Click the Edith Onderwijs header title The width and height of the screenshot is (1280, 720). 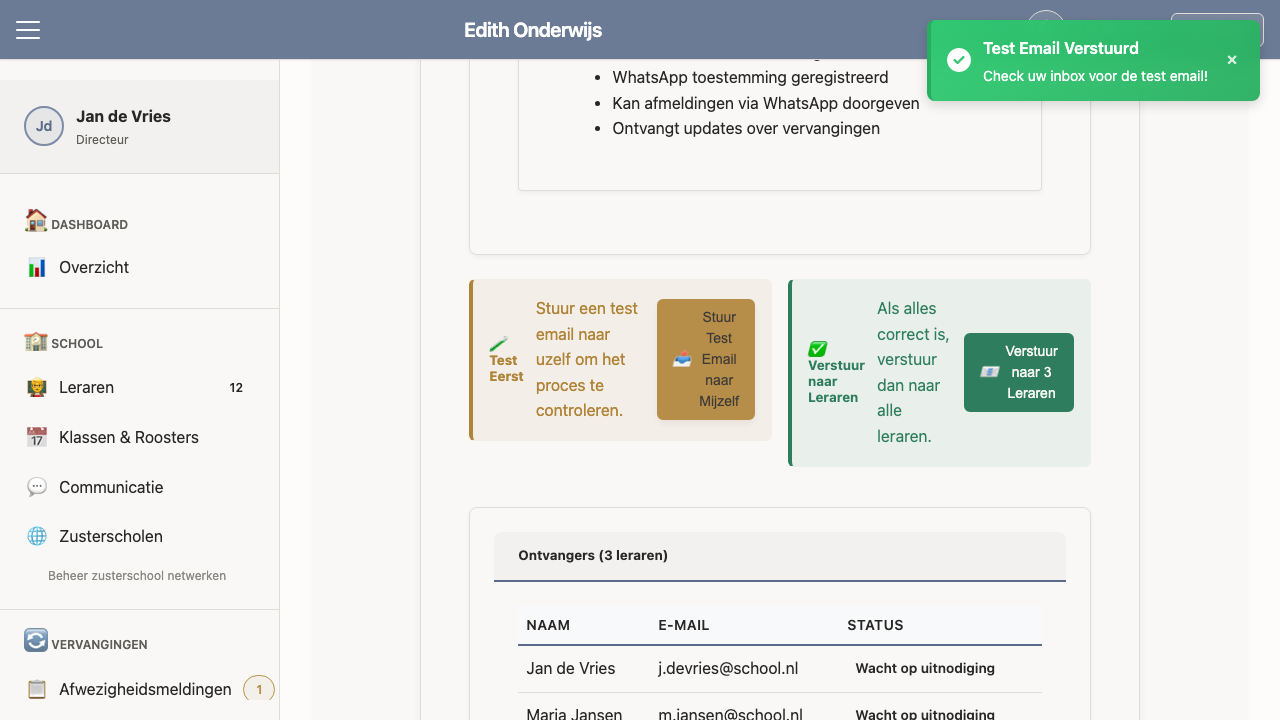click(x=533, y=30)
